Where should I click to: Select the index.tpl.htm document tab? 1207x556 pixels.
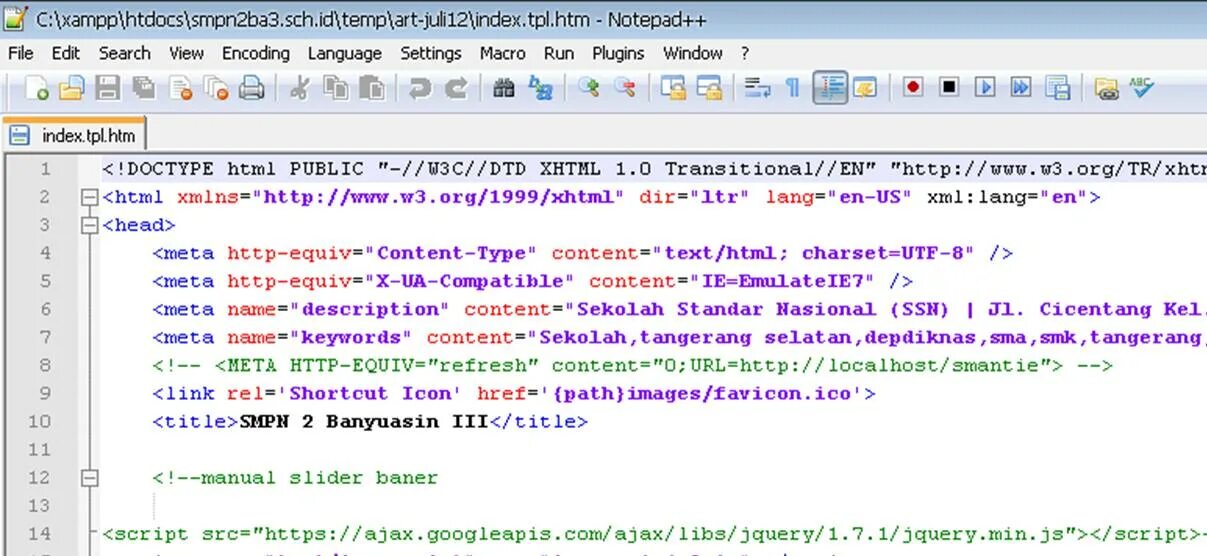[75, 135]
